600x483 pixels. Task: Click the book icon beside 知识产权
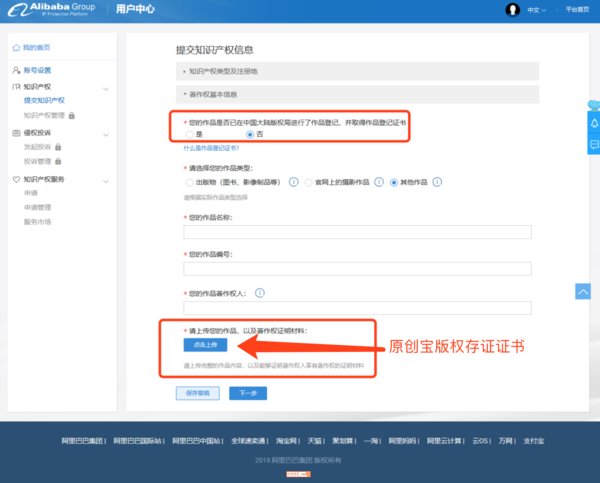(x=16, y=87)
